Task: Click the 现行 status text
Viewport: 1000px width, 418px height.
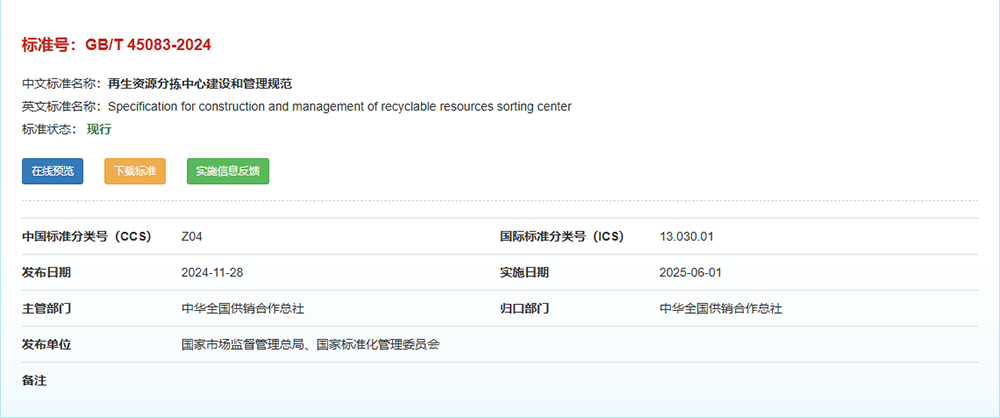Action: point(99,129)
